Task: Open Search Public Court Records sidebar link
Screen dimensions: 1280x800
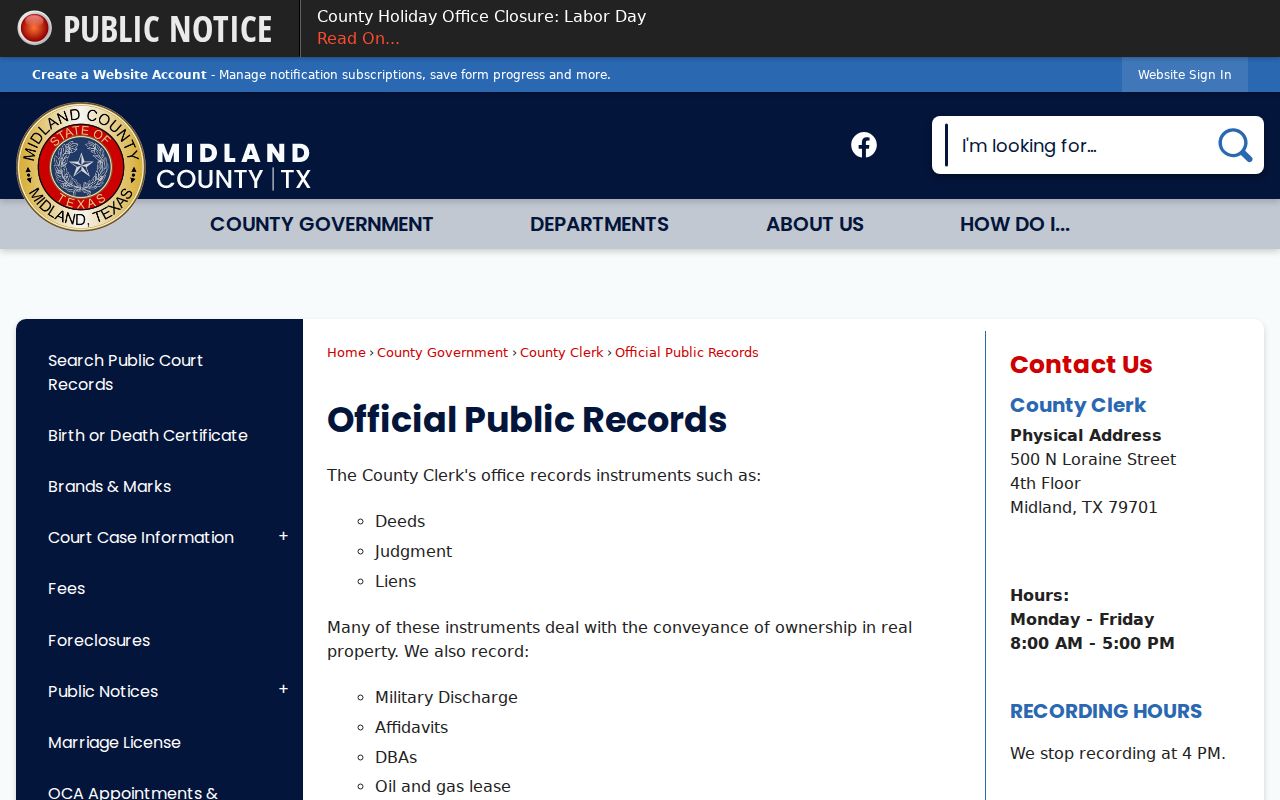Action: pos(125,372)
